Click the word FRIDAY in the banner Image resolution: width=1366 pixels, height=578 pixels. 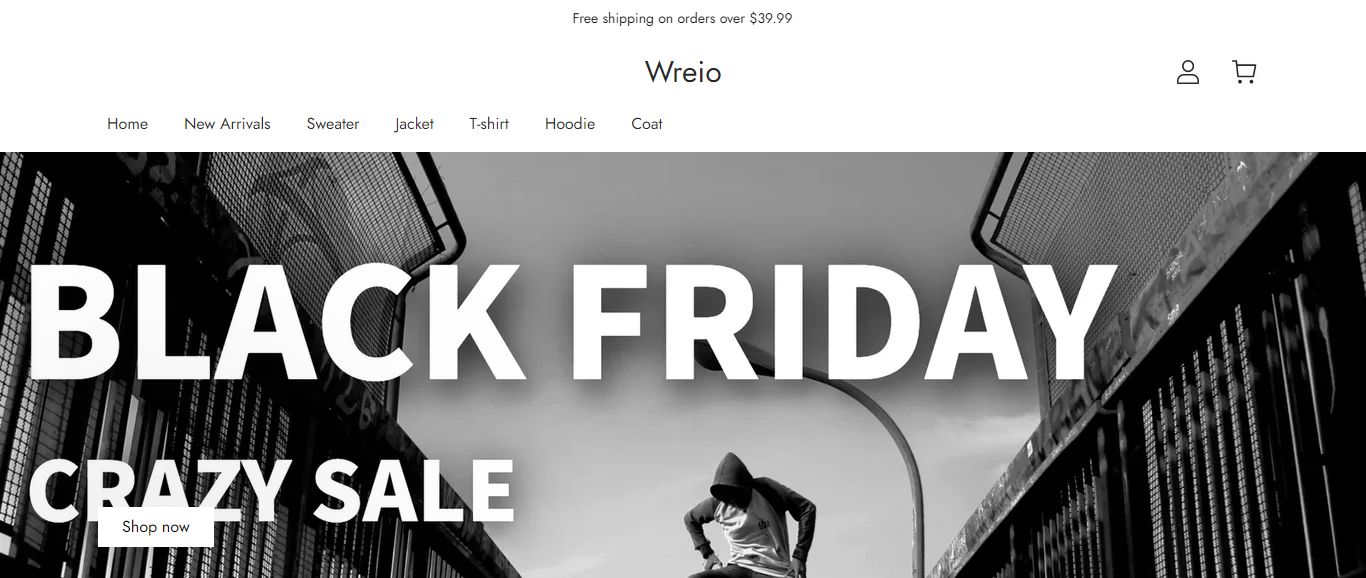click(842, 321)
